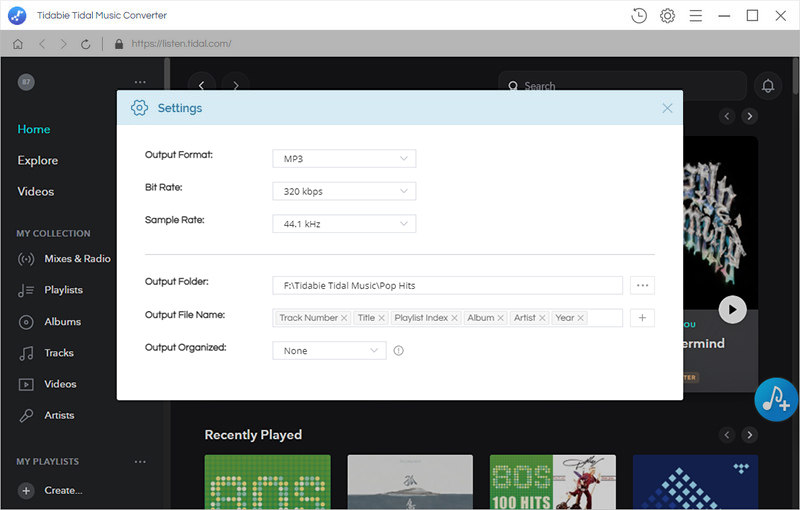The width and height of the screenshot is (800, 510).
Task: Remove the Playlist Index tag
Action: [x=455, y=318]
